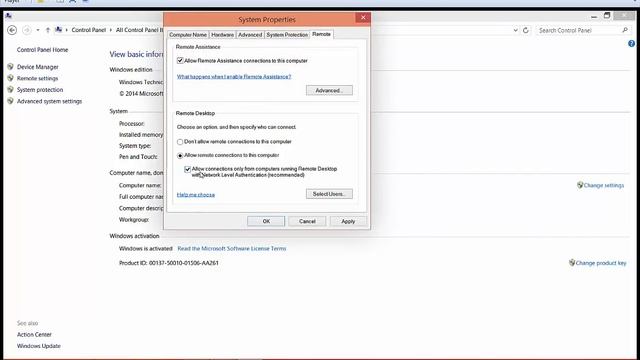Click the Change settings shield icon
The width and height of the screenshot is (640, 360).
(x=580, y=185)
